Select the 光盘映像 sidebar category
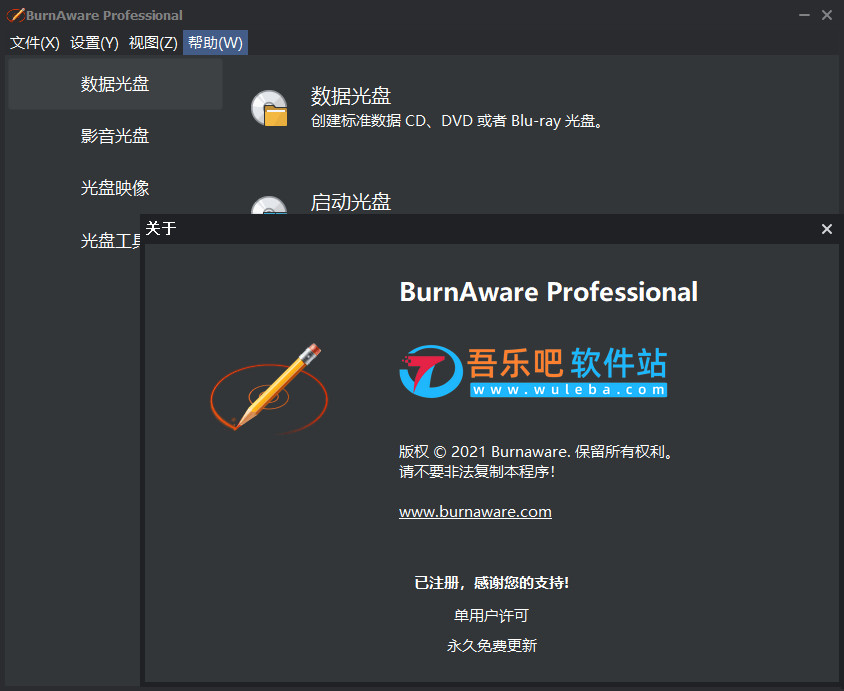This screenshot has height=691, width=844. pyautogui.click(x=115, y=188)
